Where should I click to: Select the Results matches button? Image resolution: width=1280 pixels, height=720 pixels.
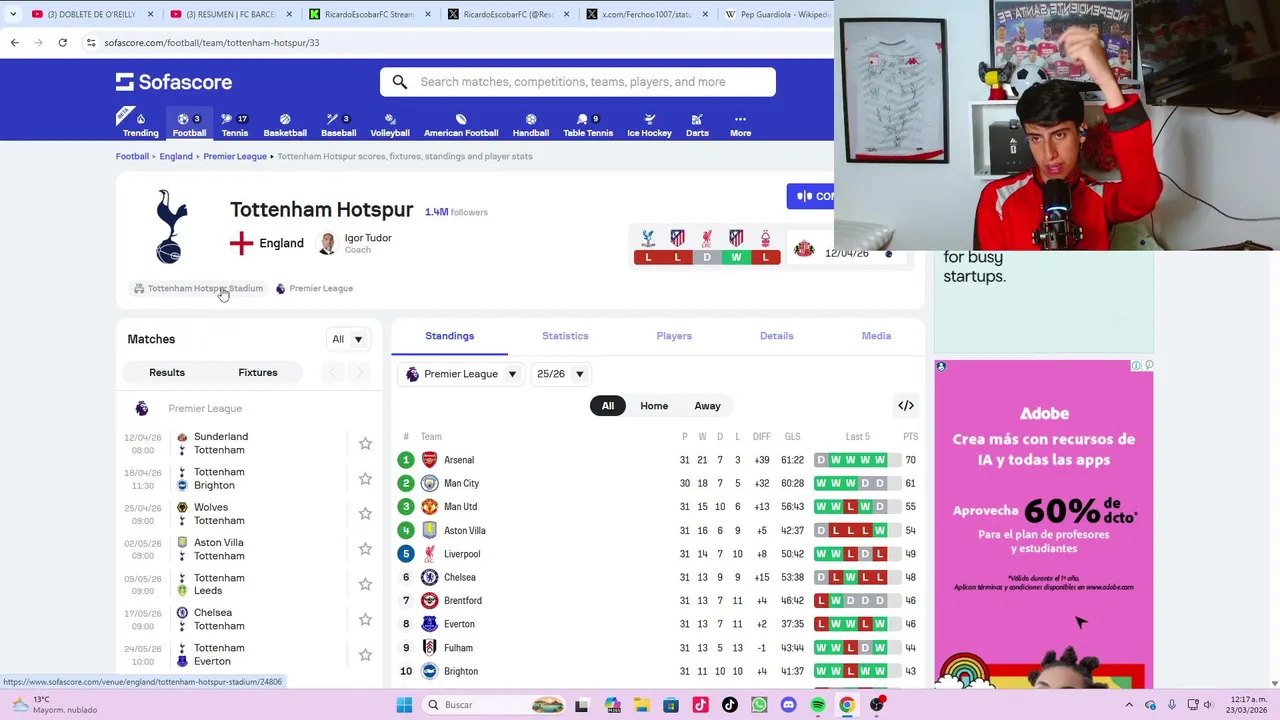tap(167, 372)
